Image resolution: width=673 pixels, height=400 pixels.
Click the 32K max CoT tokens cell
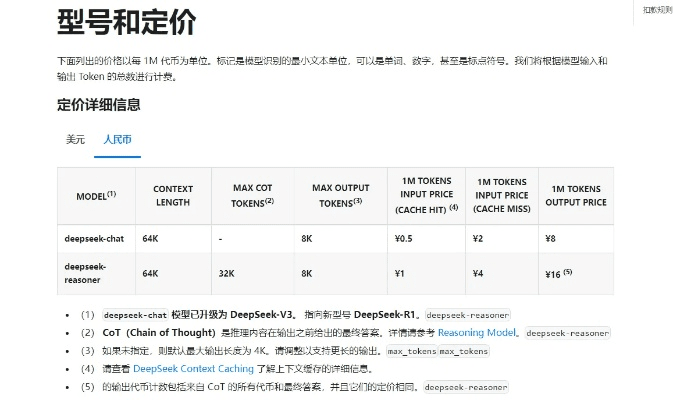click(x=227, y=273)
